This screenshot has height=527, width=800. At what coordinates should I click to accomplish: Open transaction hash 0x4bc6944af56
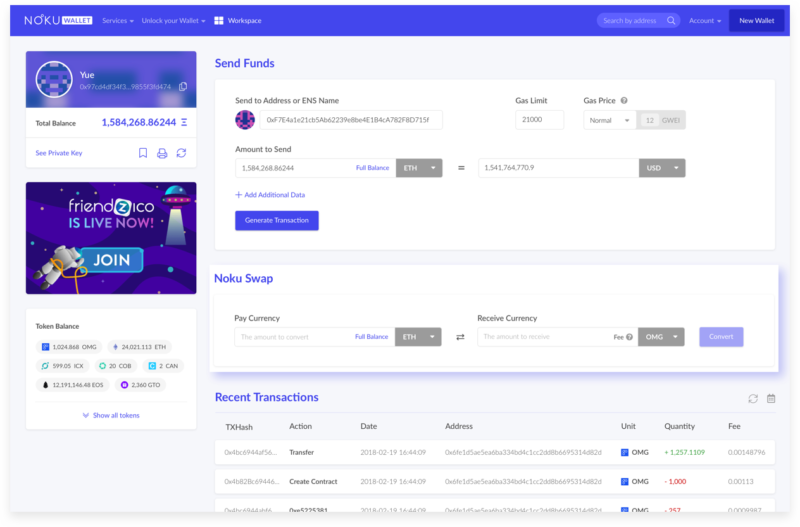tap(251, 453)
